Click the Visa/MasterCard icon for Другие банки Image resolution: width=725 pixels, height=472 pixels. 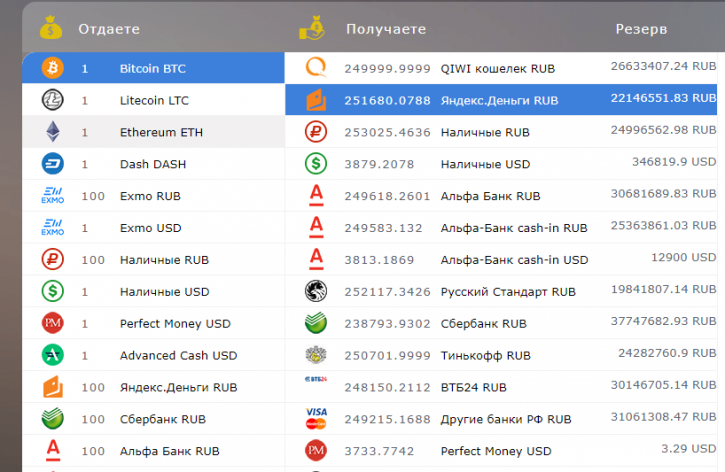(316, 418)
